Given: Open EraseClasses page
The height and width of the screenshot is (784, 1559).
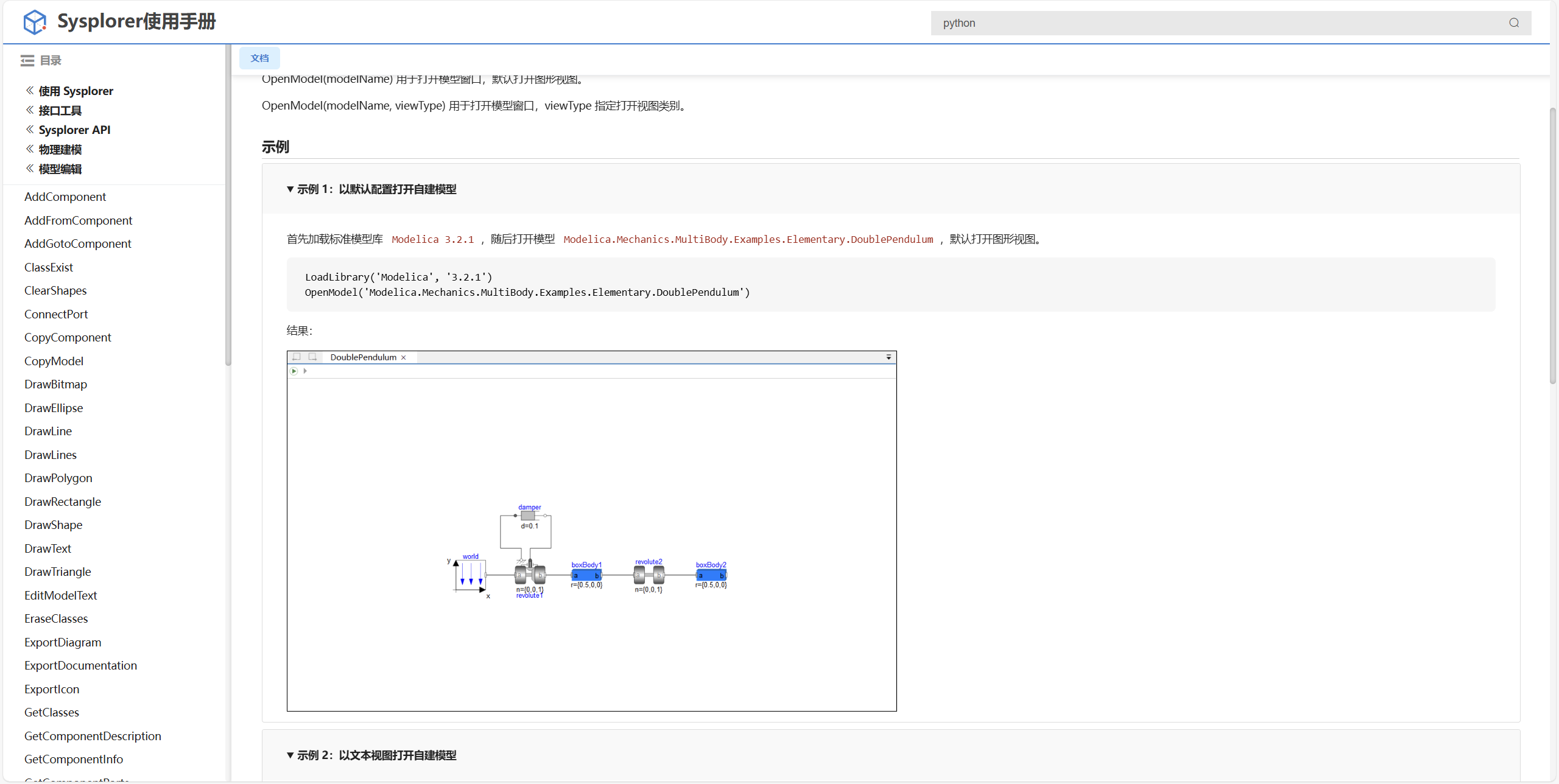Looking at the screenshot, I should coord(56,618).
